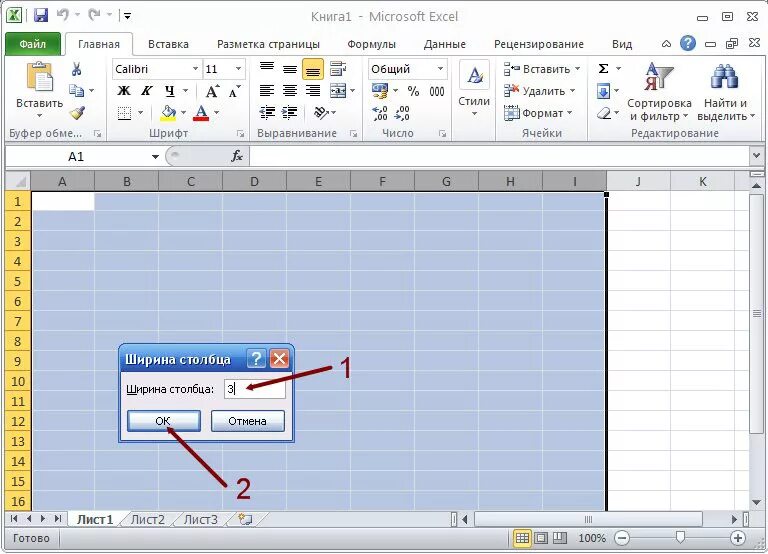The height and width of the screenshot is (554, 768).
Task: Open the Файл tab
Action: [33, 44]
